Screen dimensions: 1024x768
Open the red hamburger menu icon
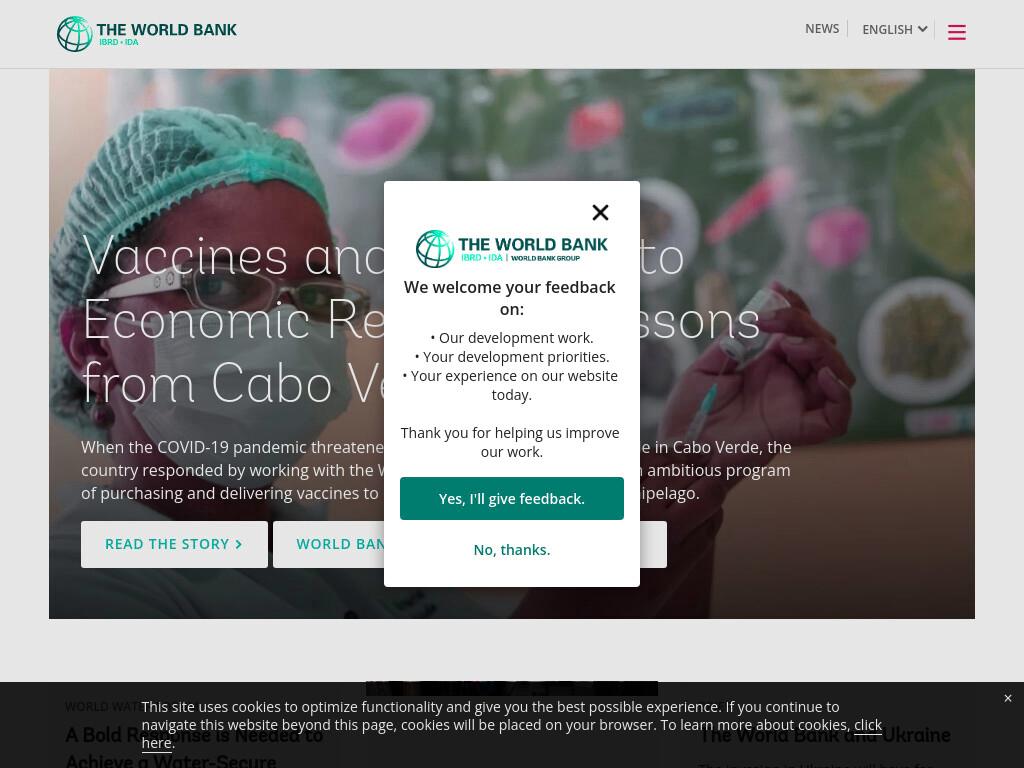pyautogui.click(x=957, y=32)
